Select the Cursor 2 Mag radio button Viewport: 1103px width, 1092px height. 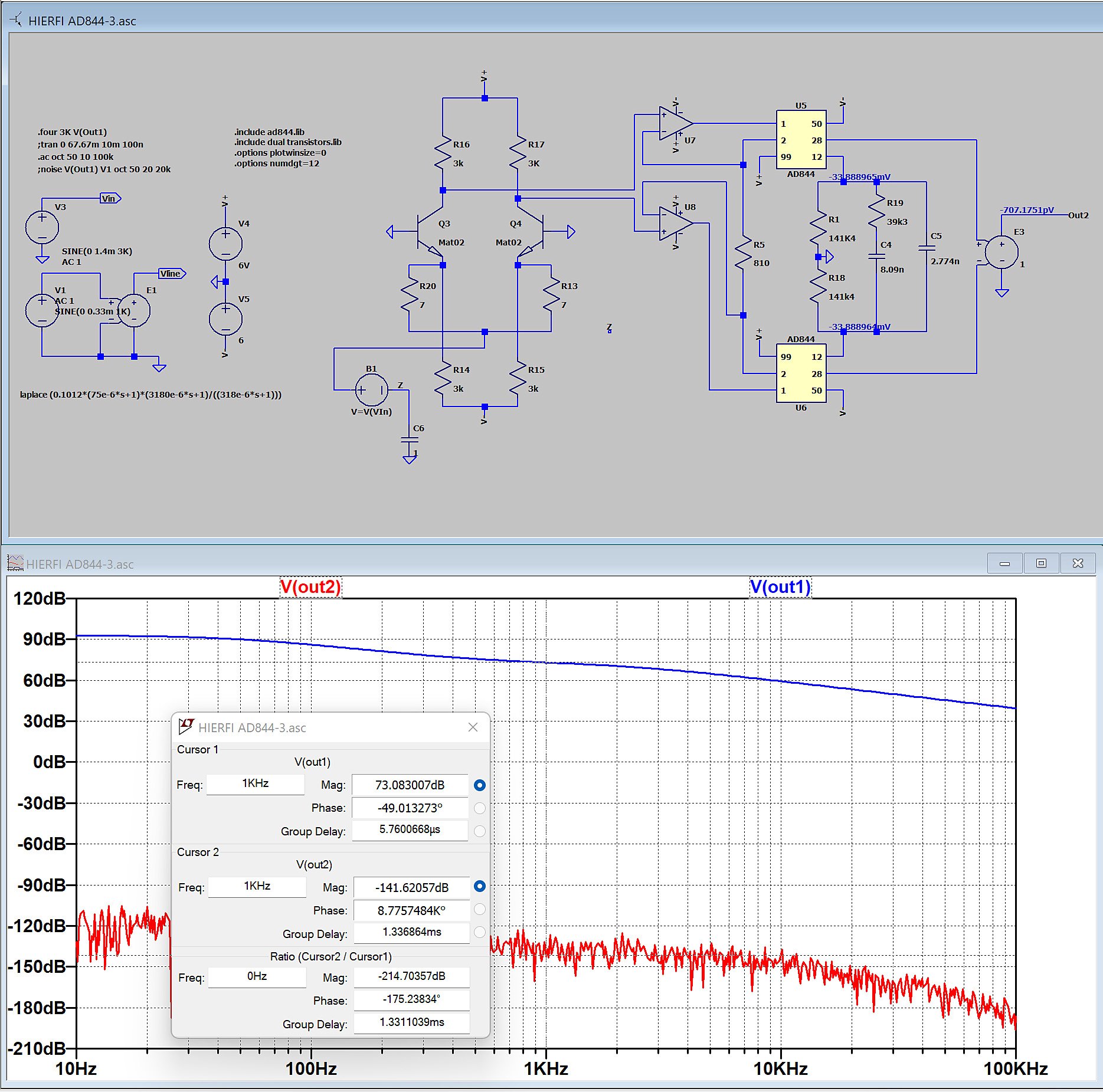click(479, 886)
